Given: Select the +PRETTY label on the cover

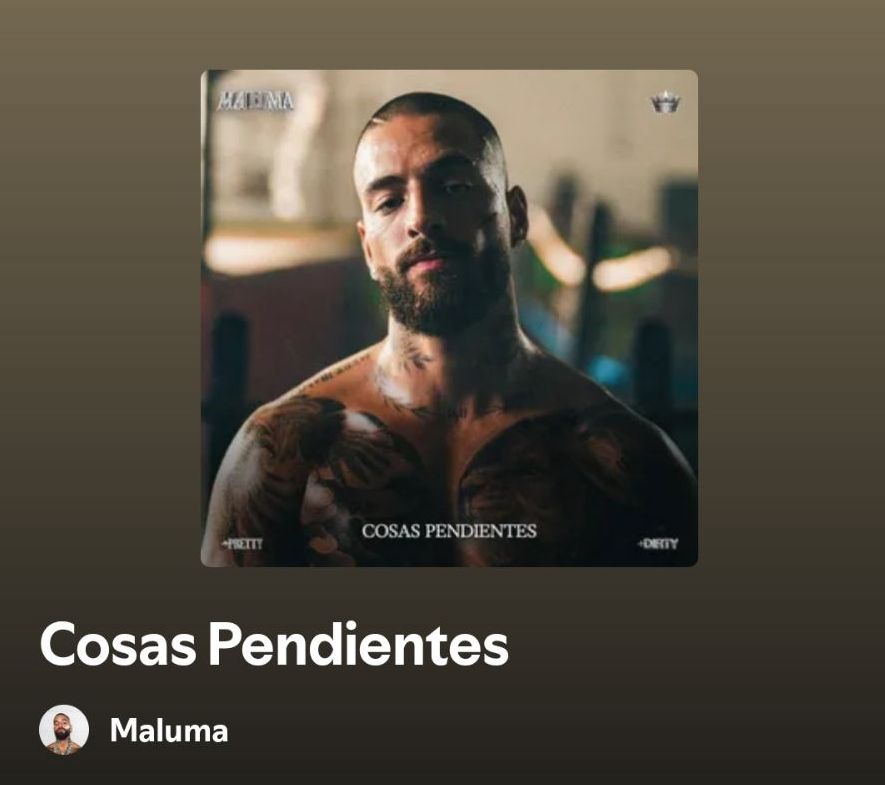Looking at the screenshot, I should tap(242, 544).
